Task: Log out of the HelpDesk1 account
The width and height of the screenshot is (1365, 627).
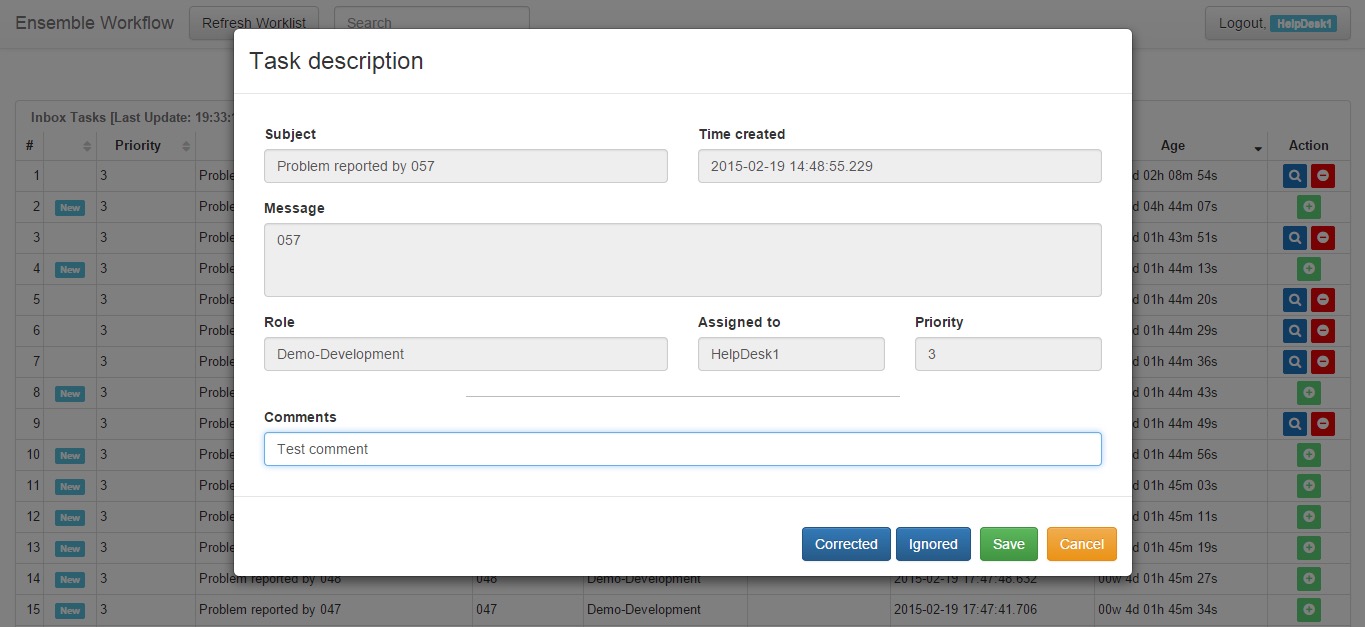Action: click(x=1276, y=22)
